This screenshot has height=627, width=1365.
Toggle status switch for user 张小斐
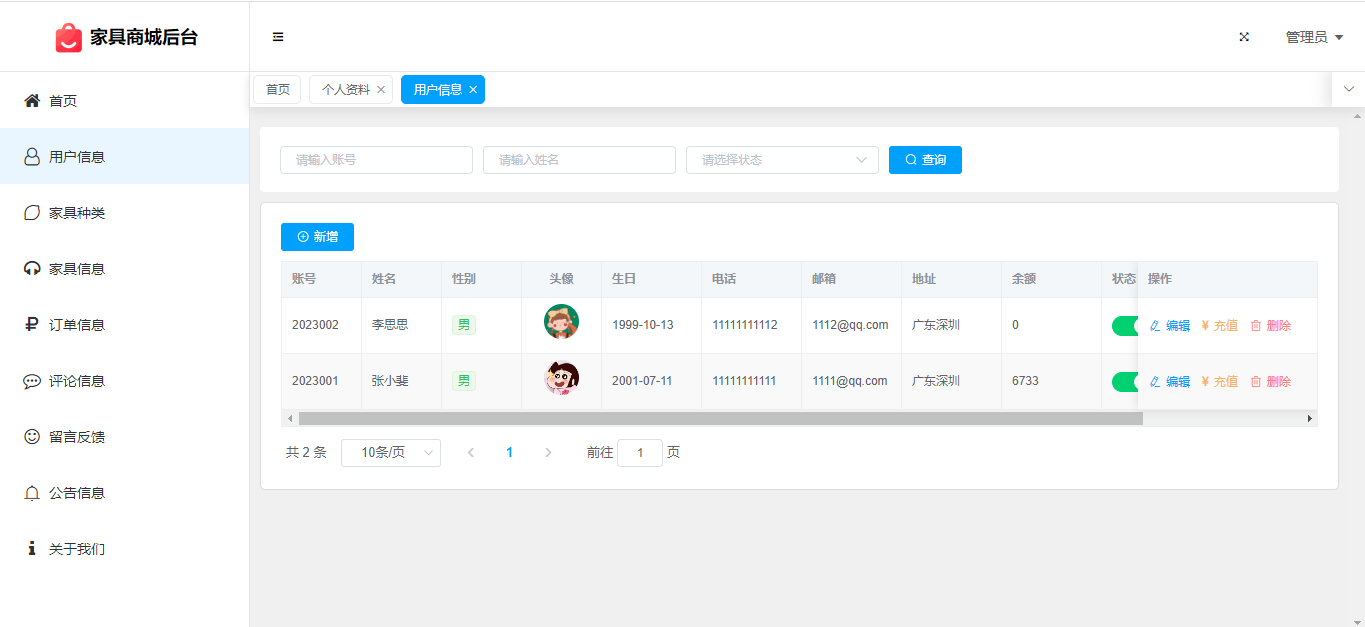[x=1125, y=382]
